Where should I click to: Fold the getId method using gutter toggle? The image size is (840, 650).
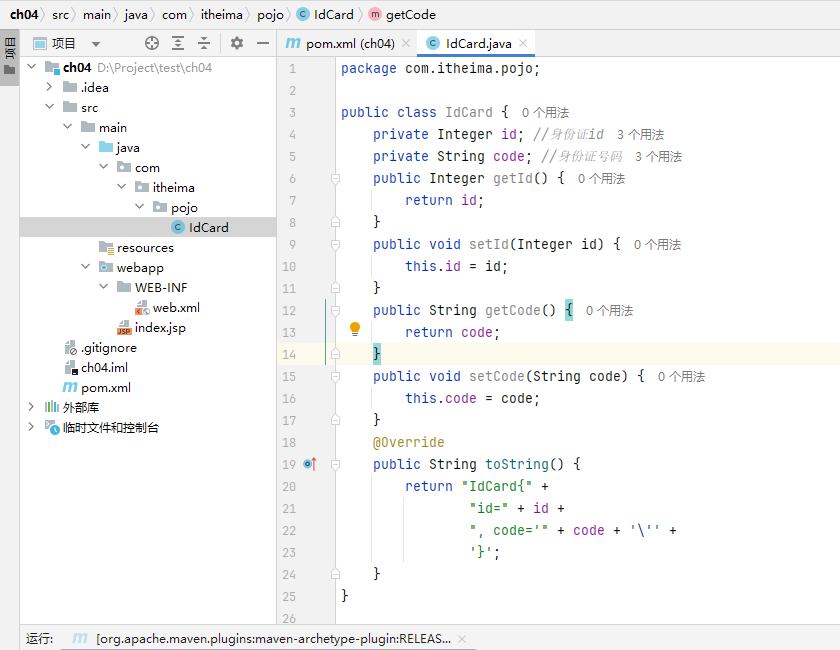(335, 178)
